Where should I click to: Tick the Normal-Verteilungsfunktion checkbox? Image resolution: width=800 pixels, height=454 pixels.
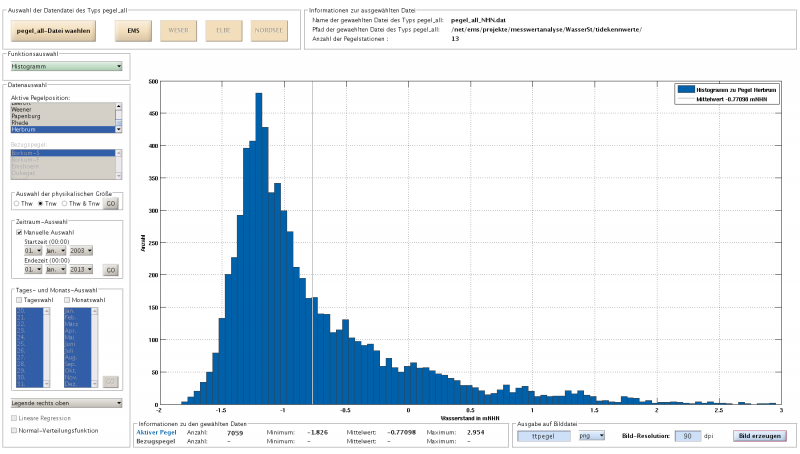click(x=14, y=430)
